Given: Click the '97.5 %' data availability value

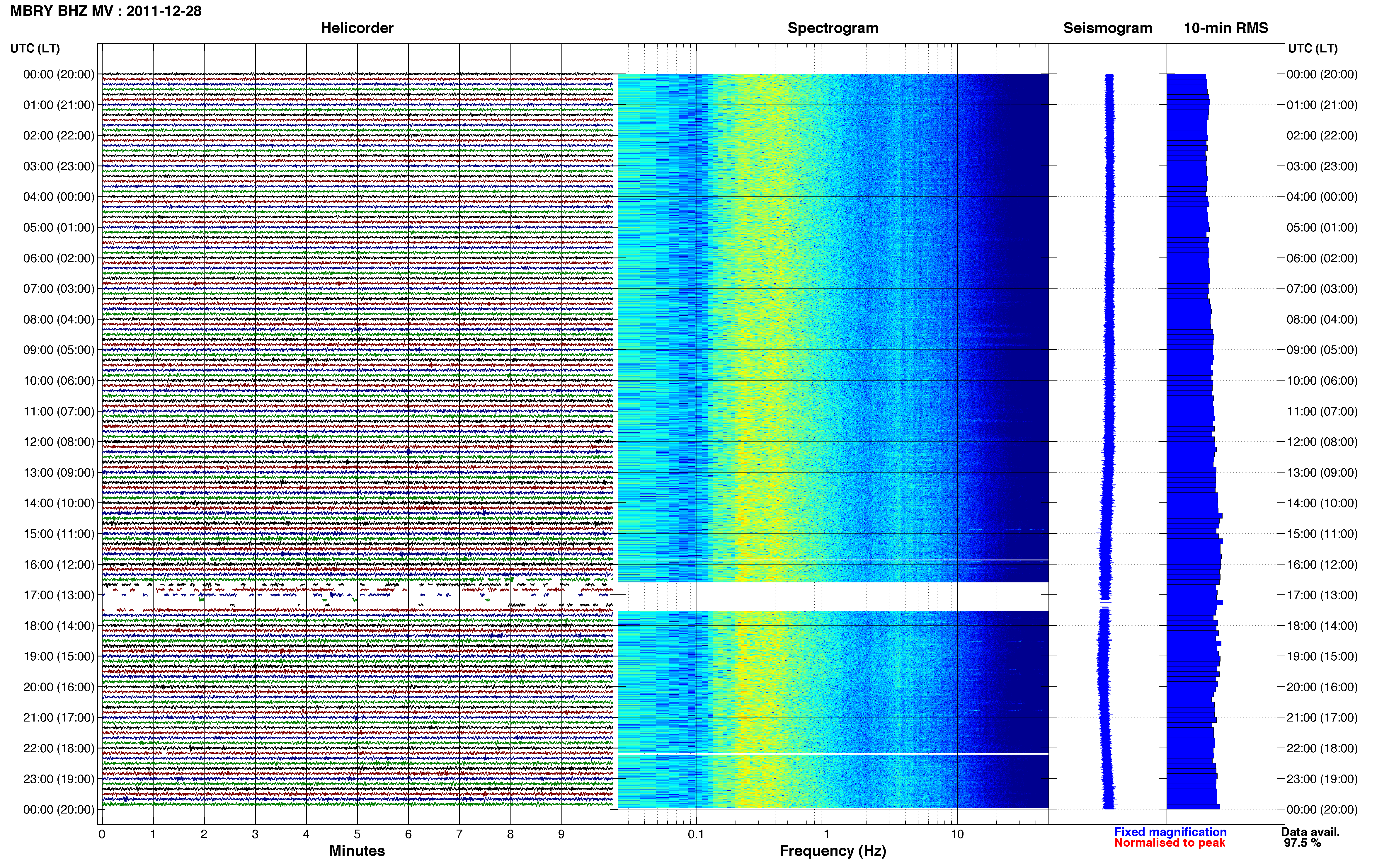Looking at the screenshot, I should [1302, 843].
